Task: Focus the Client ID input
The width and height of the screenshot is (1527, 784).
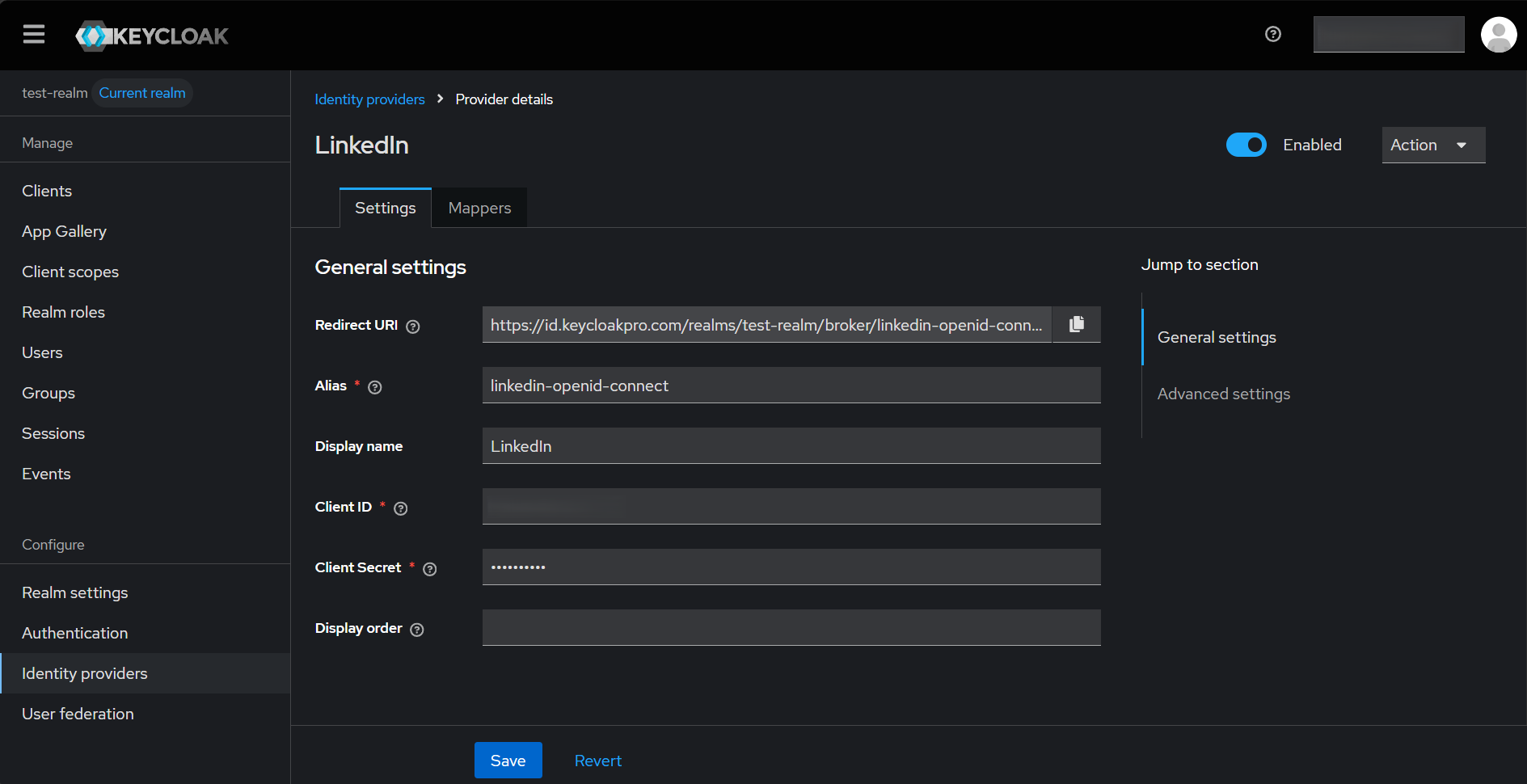Action: (791, 506)
